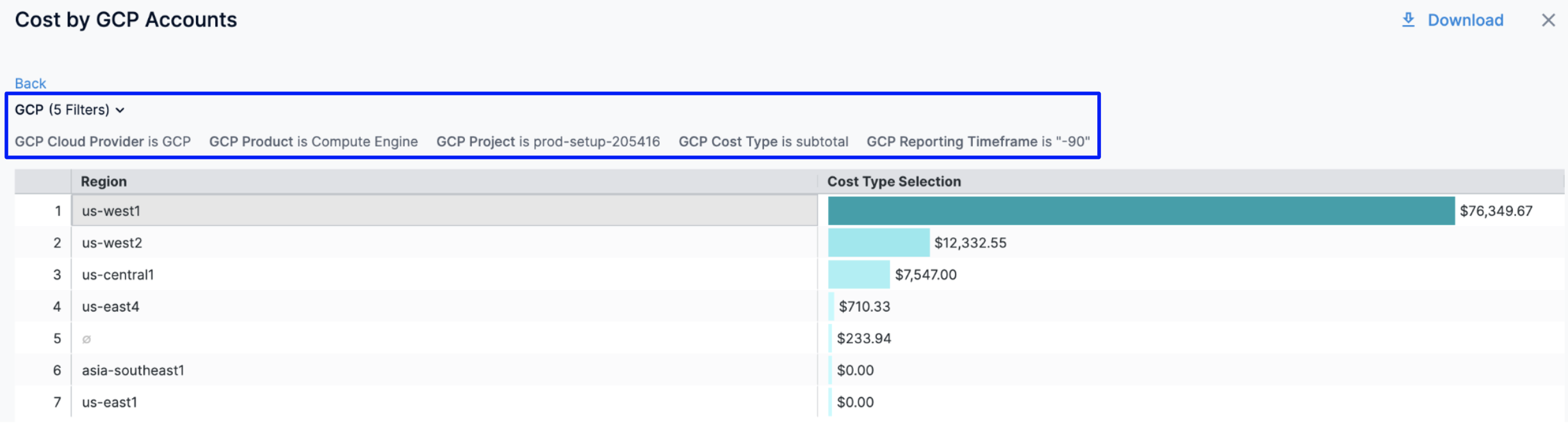The image size is (1568, 430).
Task: Click the Download text link
Action: tap(1465, 20)
